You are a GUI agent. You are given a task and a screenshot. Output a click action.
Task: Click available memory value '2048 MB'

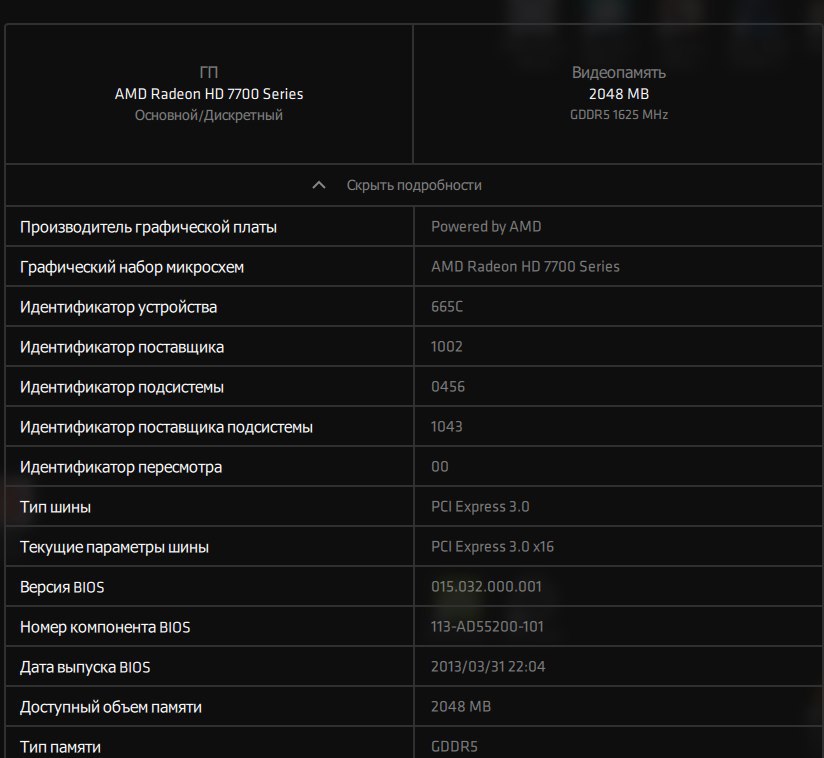461,706
